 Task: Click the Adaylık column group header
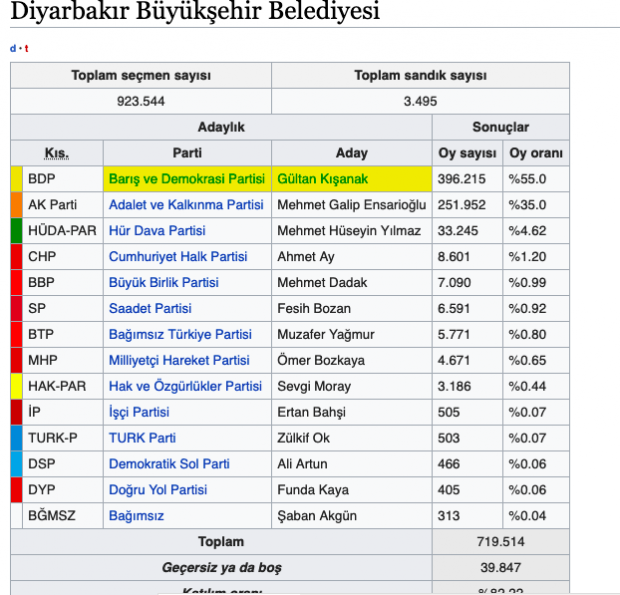(221, 127)
